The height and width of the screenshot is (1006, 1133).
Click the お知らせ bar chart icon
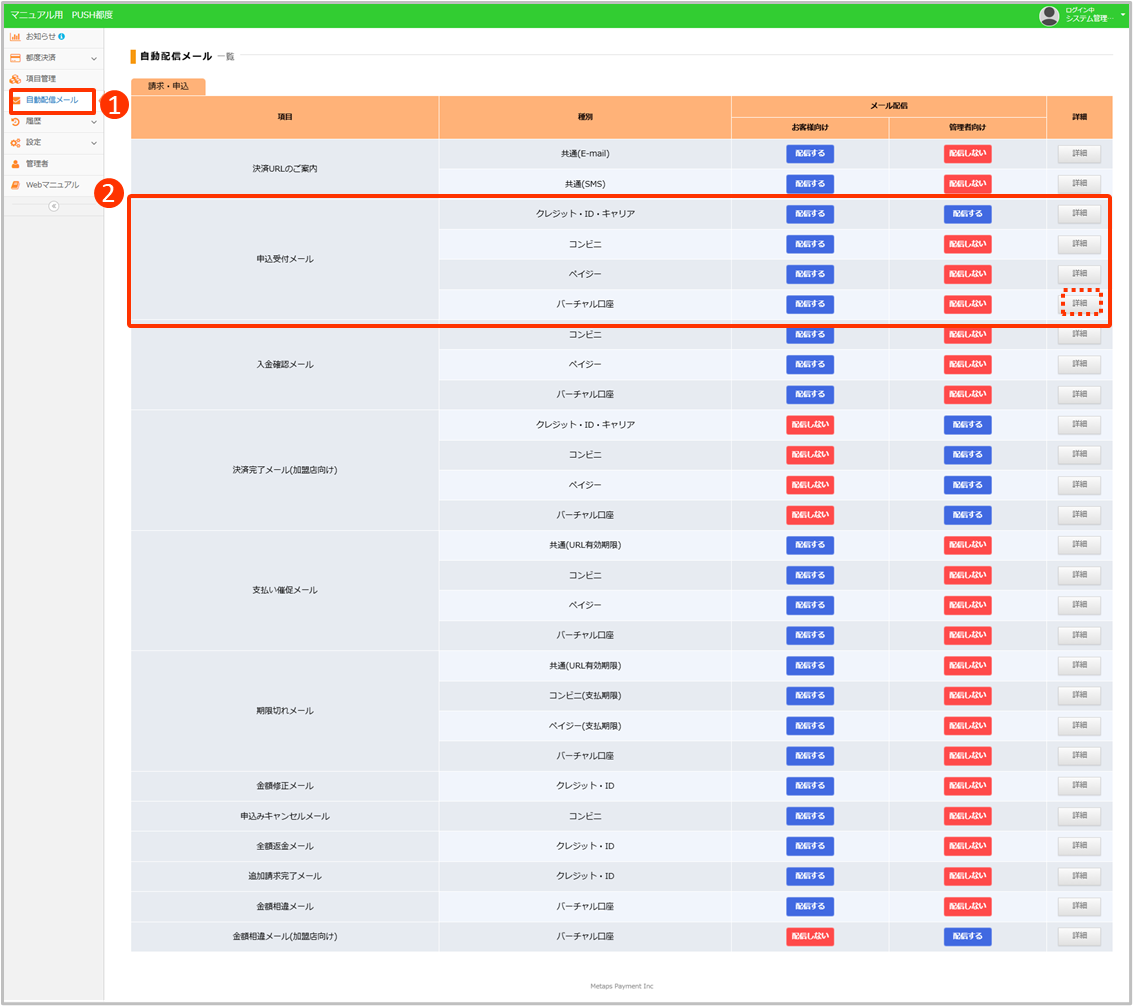click(16, 36)
